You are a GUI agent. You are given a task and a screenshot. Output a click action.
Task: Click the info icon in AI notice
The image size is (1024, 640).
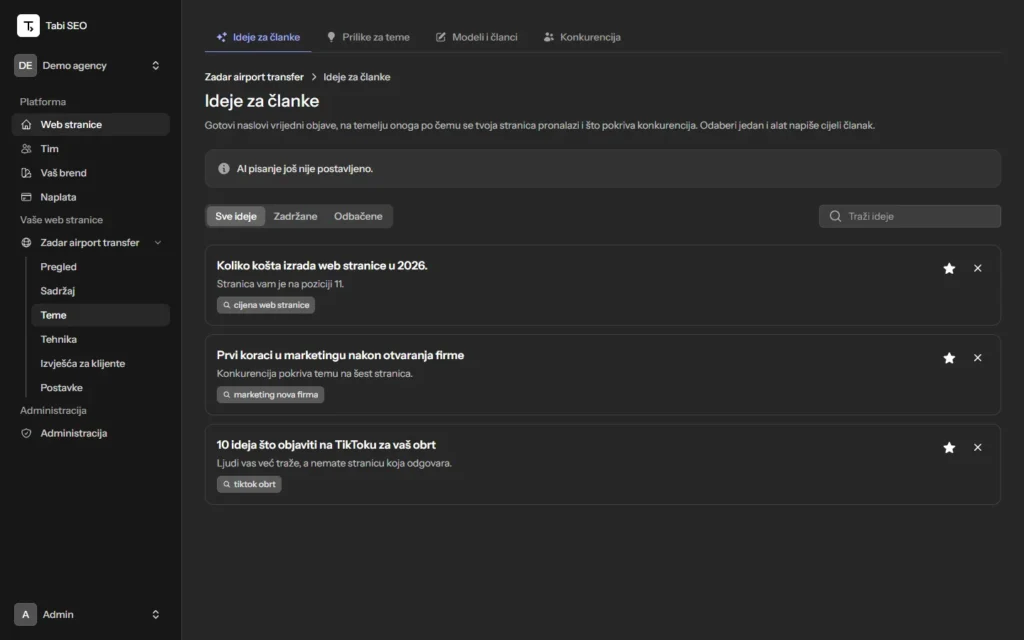[223, 168]
